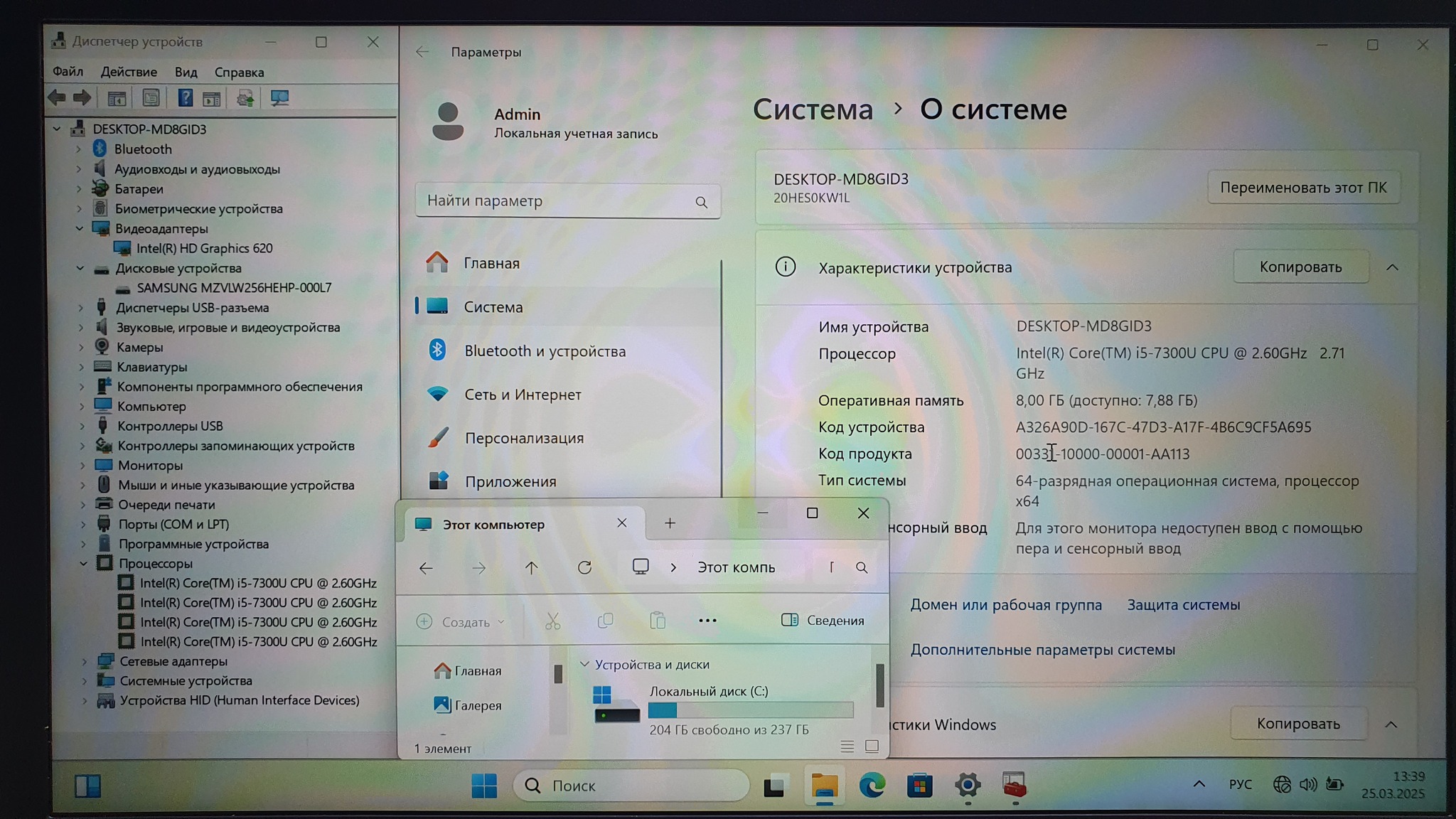Screen dimensions: 1456x819
Task: Expand the Bluetooth device category
Action: [79, 149]
